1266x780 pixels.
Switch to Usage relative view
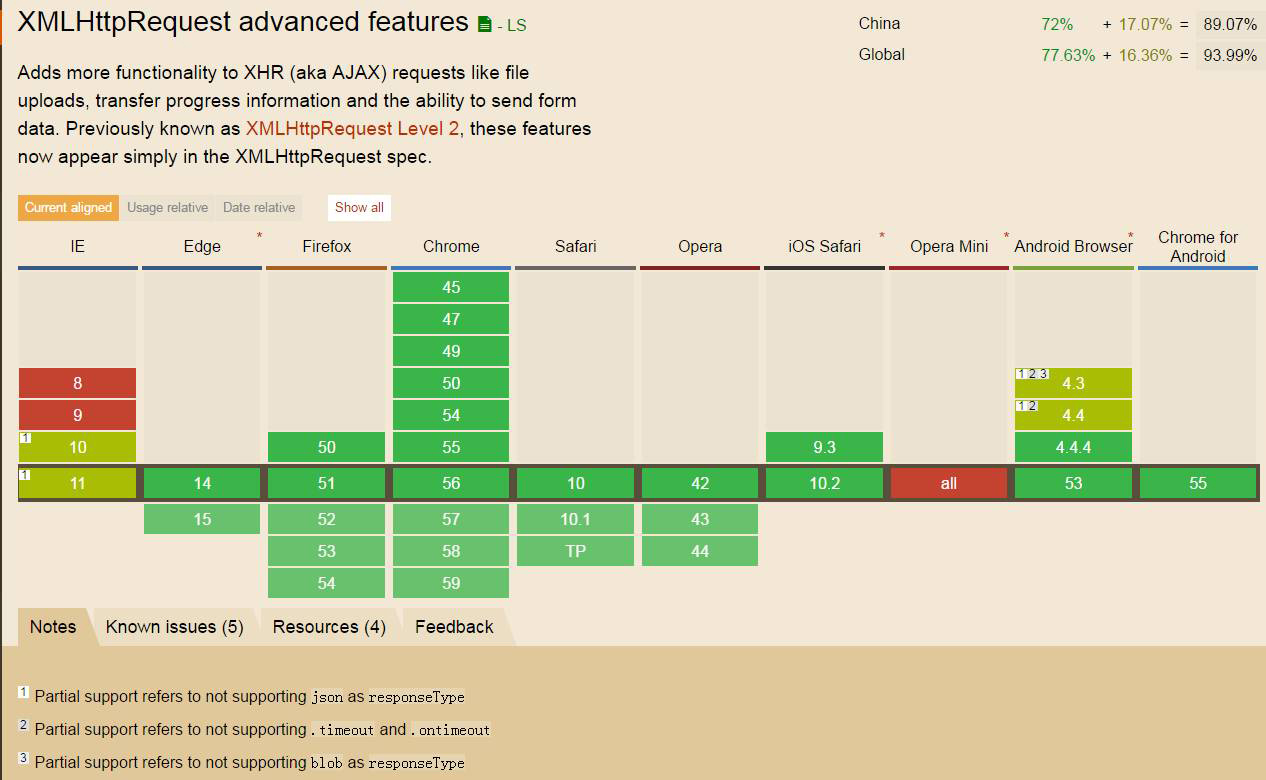167,207
